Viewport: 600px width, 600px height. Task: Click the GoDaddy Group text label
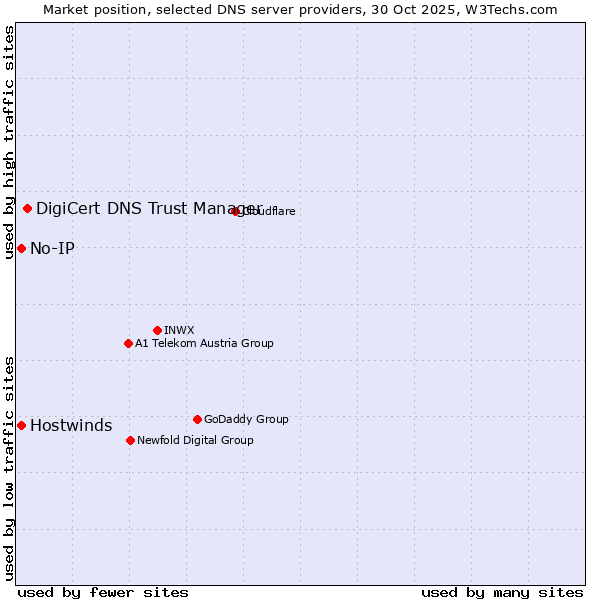click(x=246, y=419)
